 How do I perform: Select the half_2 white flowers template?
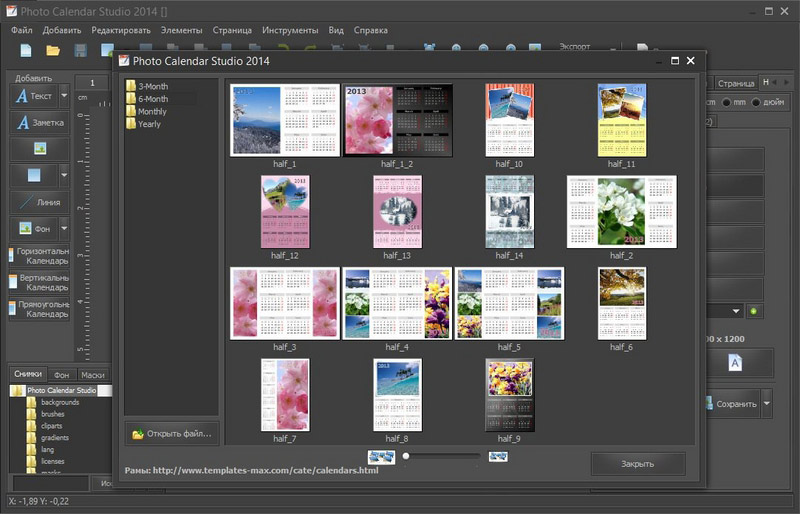pos(621,212)
